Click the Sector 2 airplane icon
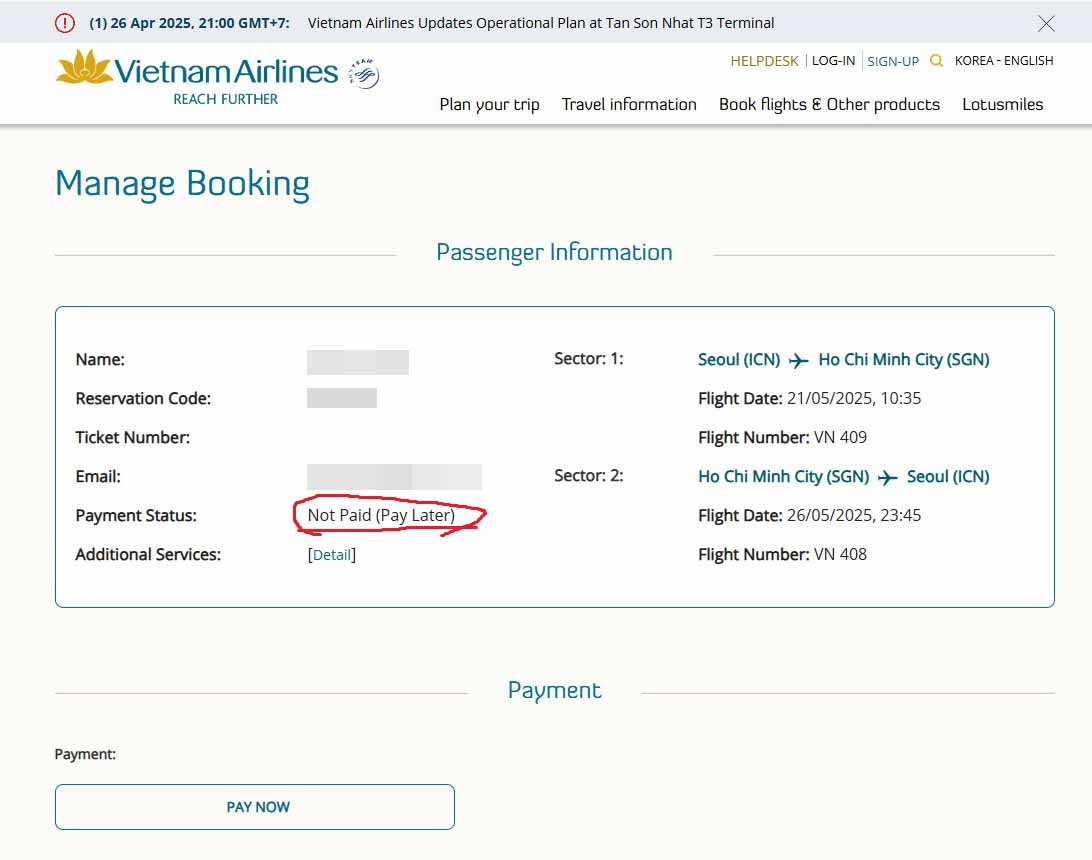Screen dimensions: 1092x860 pos(887,478)
